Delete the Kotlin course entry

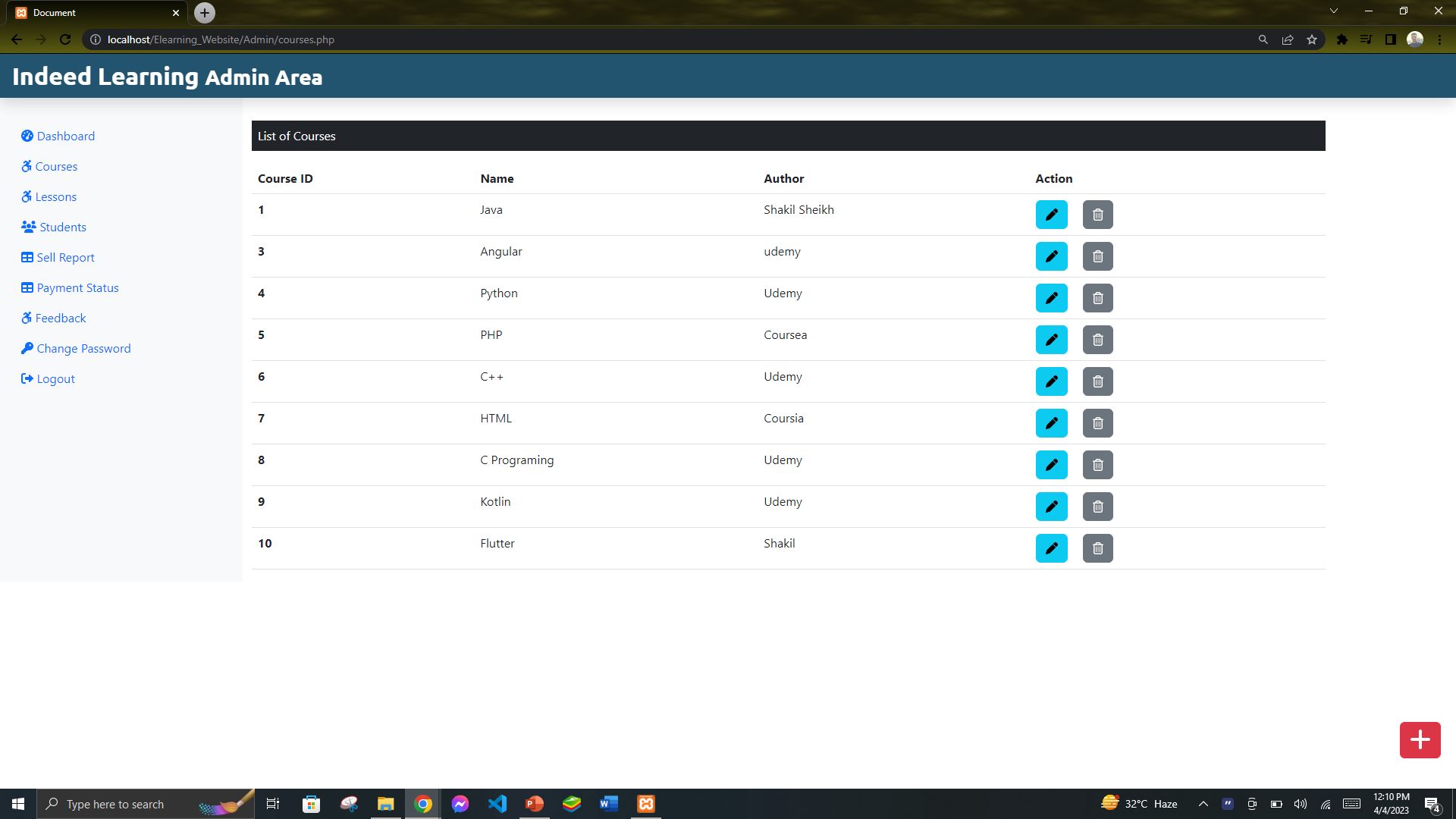coord(1097,507)
